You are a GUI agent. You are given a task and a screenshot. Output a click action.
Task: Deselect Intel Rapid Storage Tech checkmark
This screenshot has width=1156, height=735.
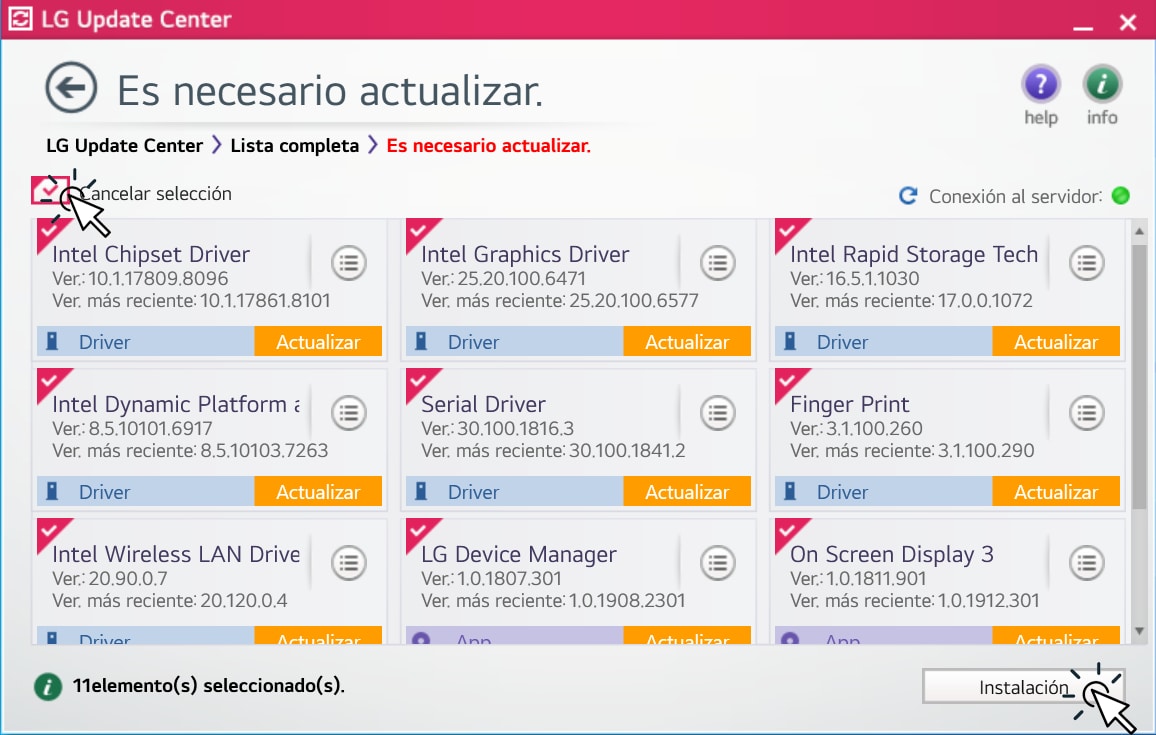click(x=788, y=231)
